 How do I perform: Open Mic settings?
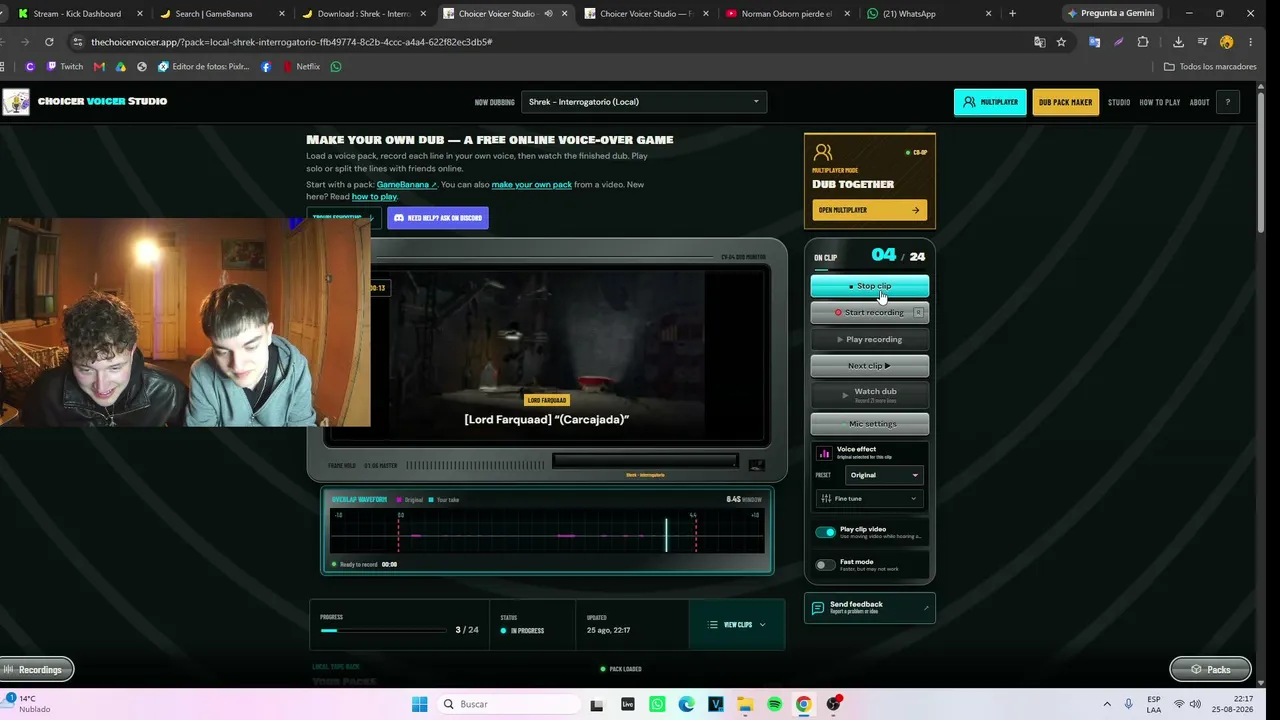click(869, 424)
